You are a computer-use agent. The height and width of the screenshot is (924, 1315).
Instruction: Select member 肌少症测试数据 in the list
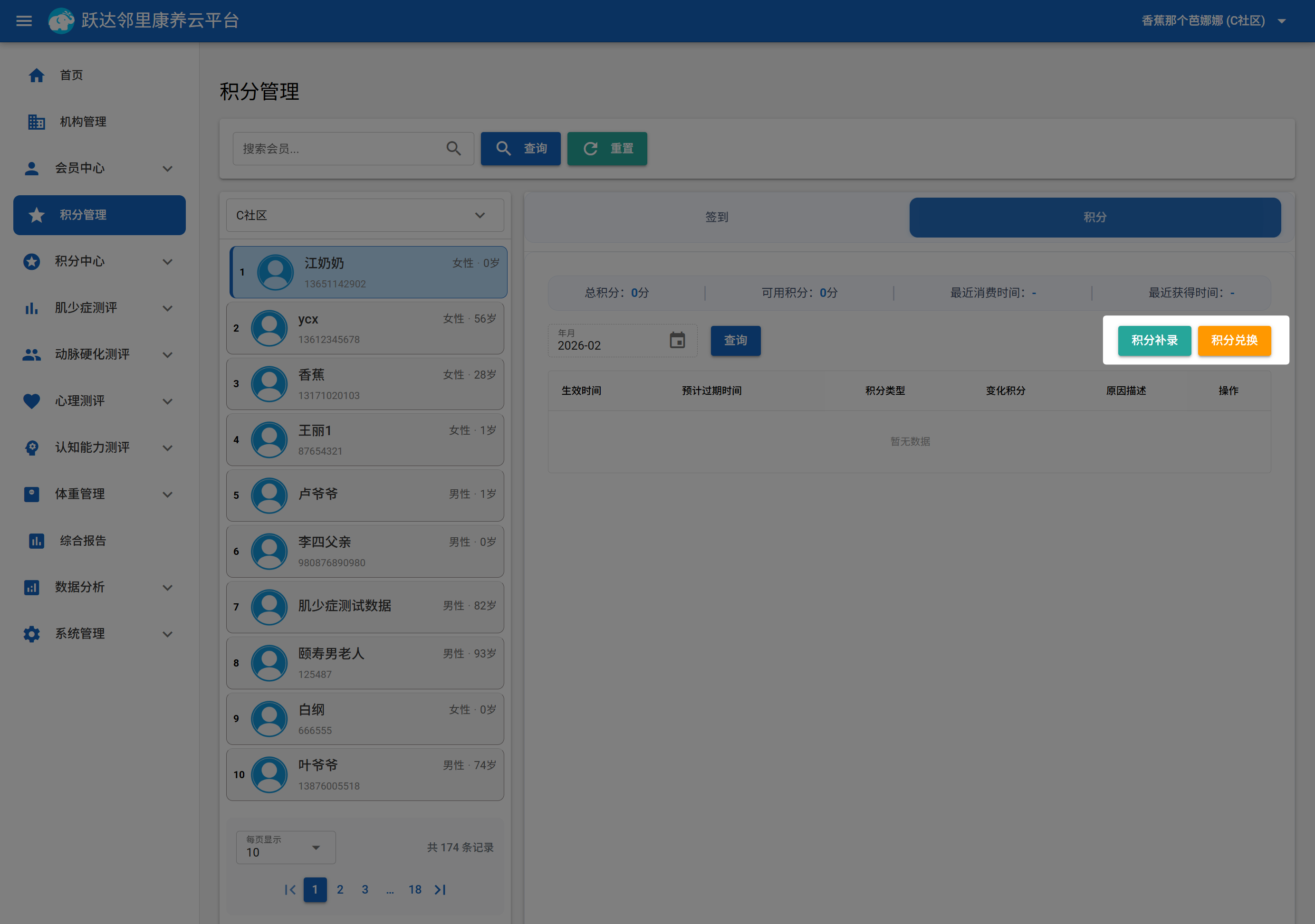tap(365, 608)
